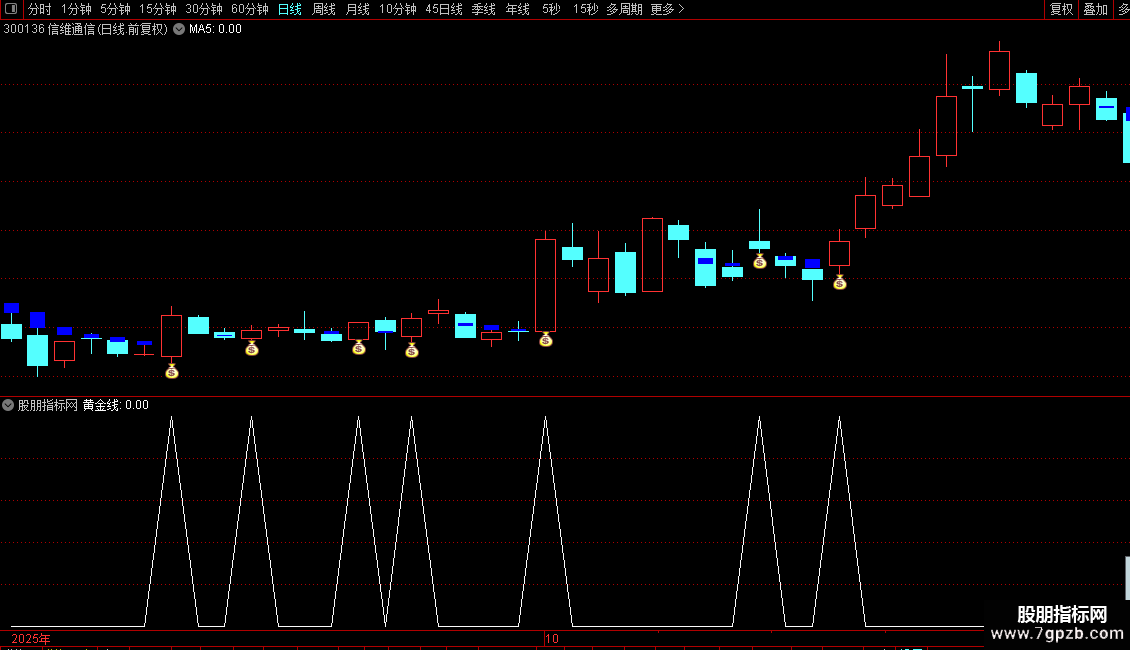Switch to 45日线 period
1130x650 pixels.
tap(444, 9)
